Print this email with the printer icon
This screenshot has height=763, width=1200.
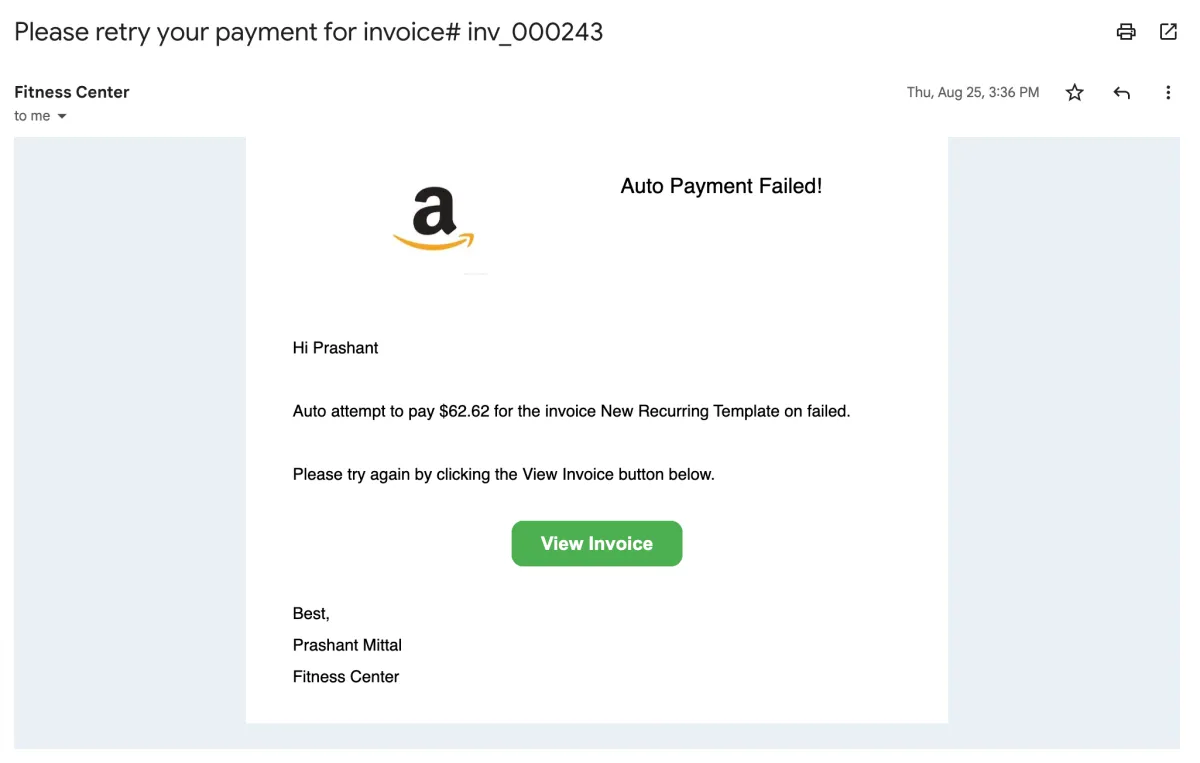1126,32
